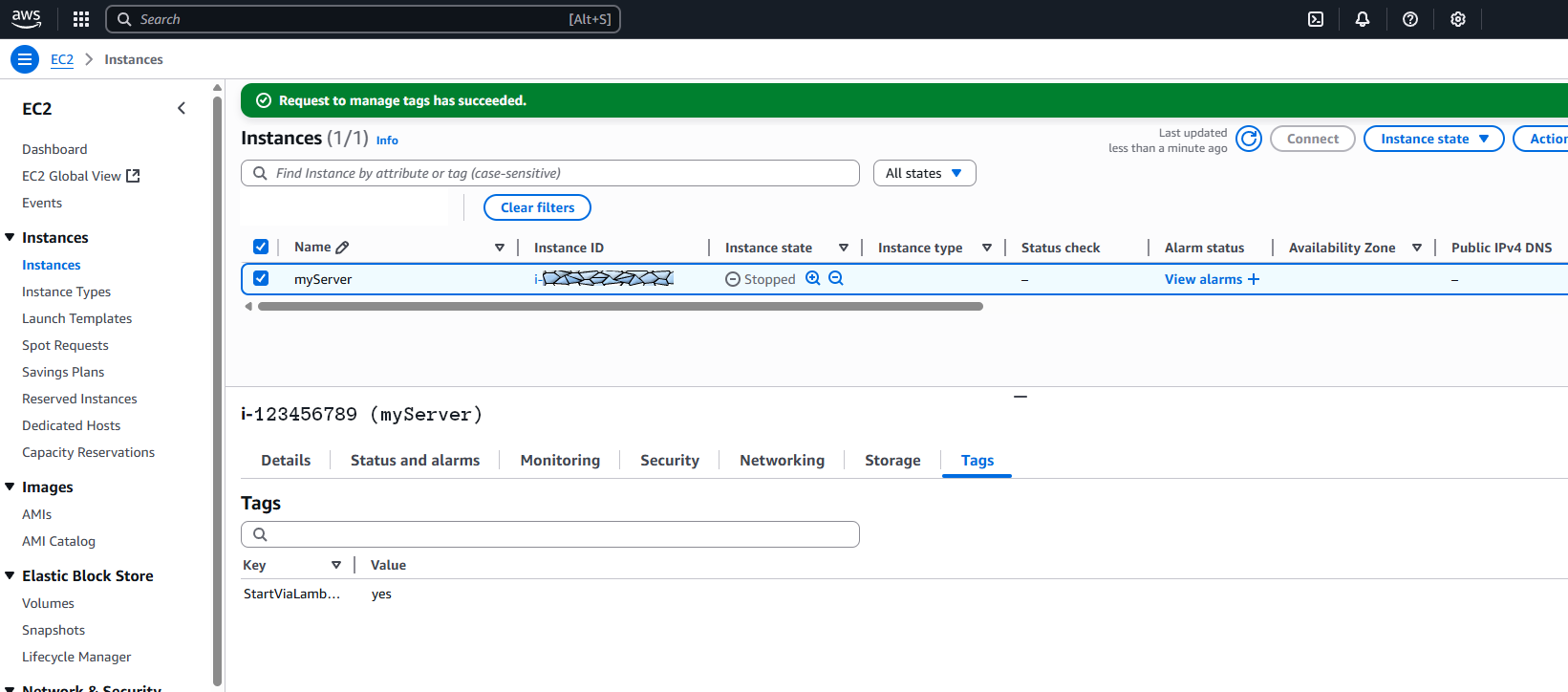Open Volumes in the sidebar
Image resolution: width=1568 pixels, height=692 pixels.
pyautogui.click(x=48, y=603)
